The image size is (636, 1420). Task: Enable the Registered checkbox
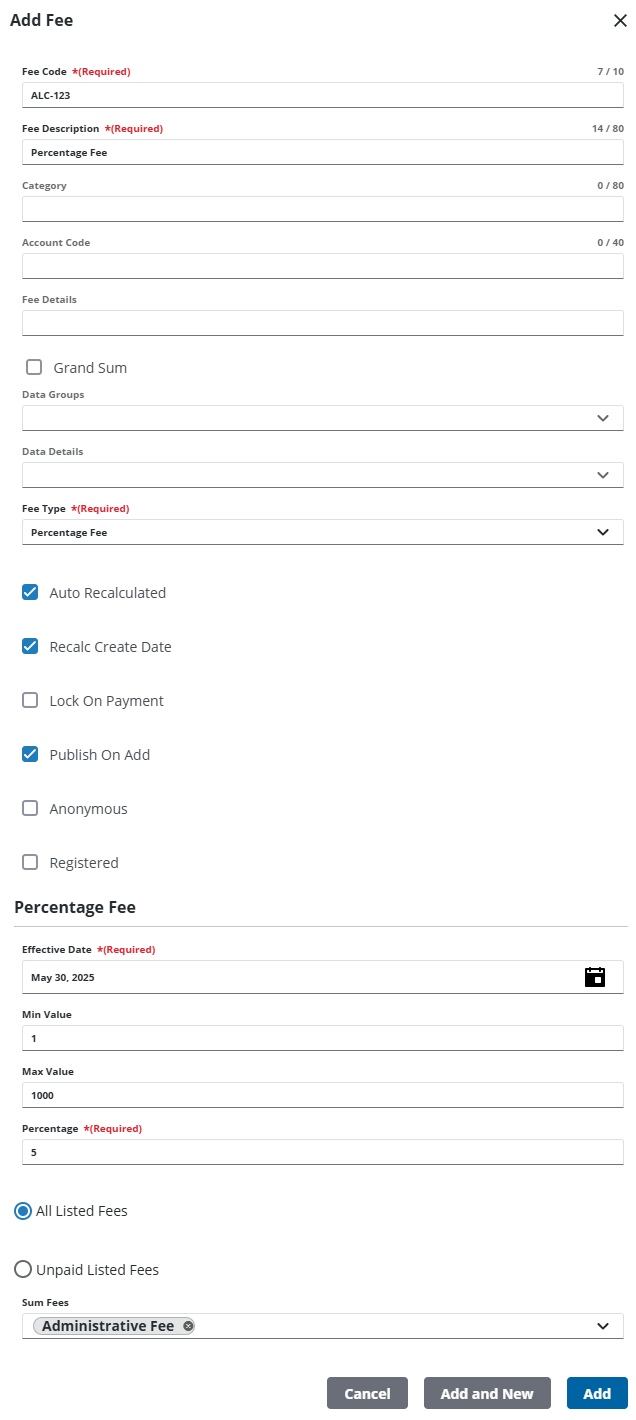coord(30,862)
